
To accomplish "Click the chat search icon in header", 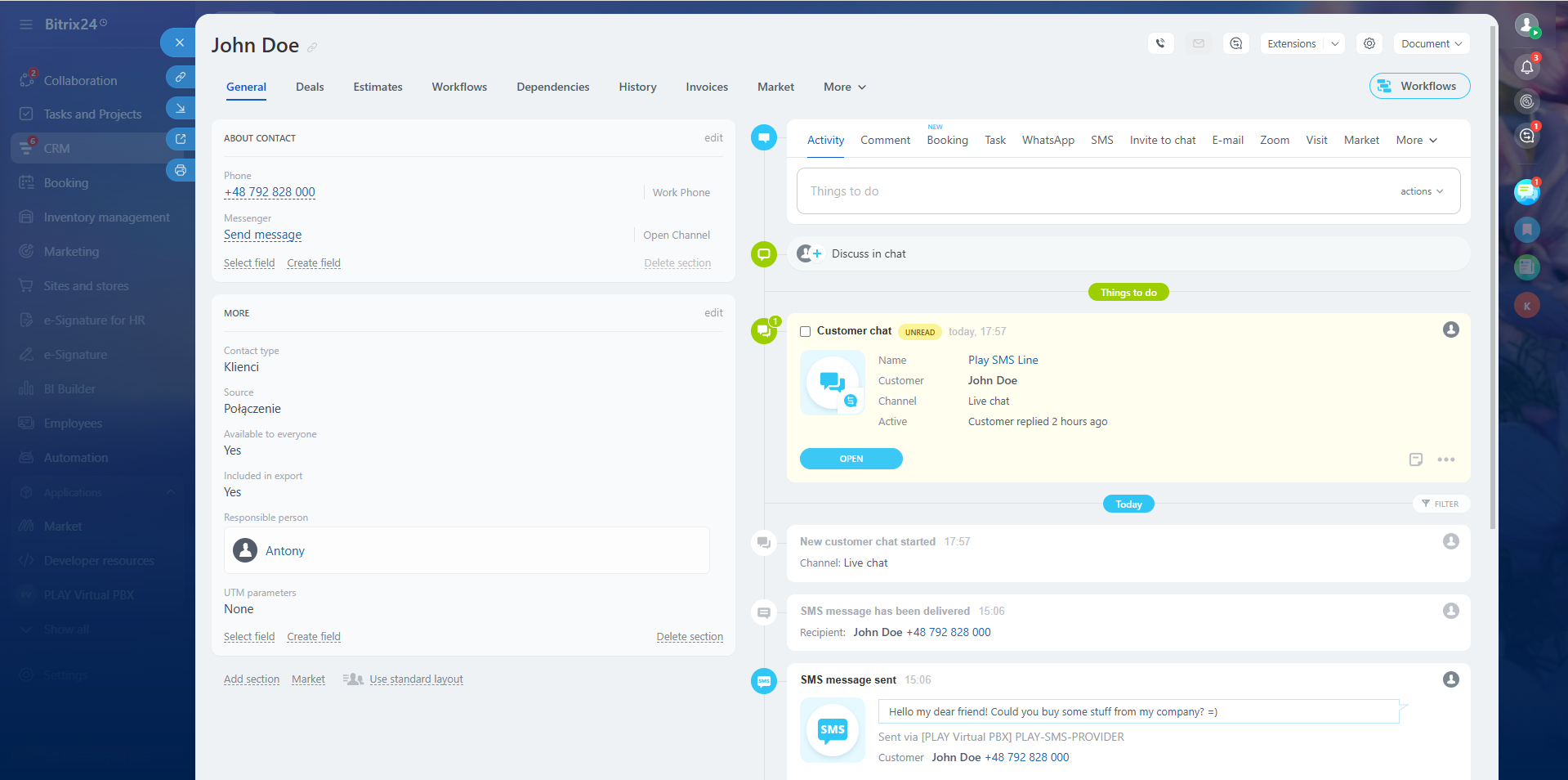I will [x=1236, y=44].
